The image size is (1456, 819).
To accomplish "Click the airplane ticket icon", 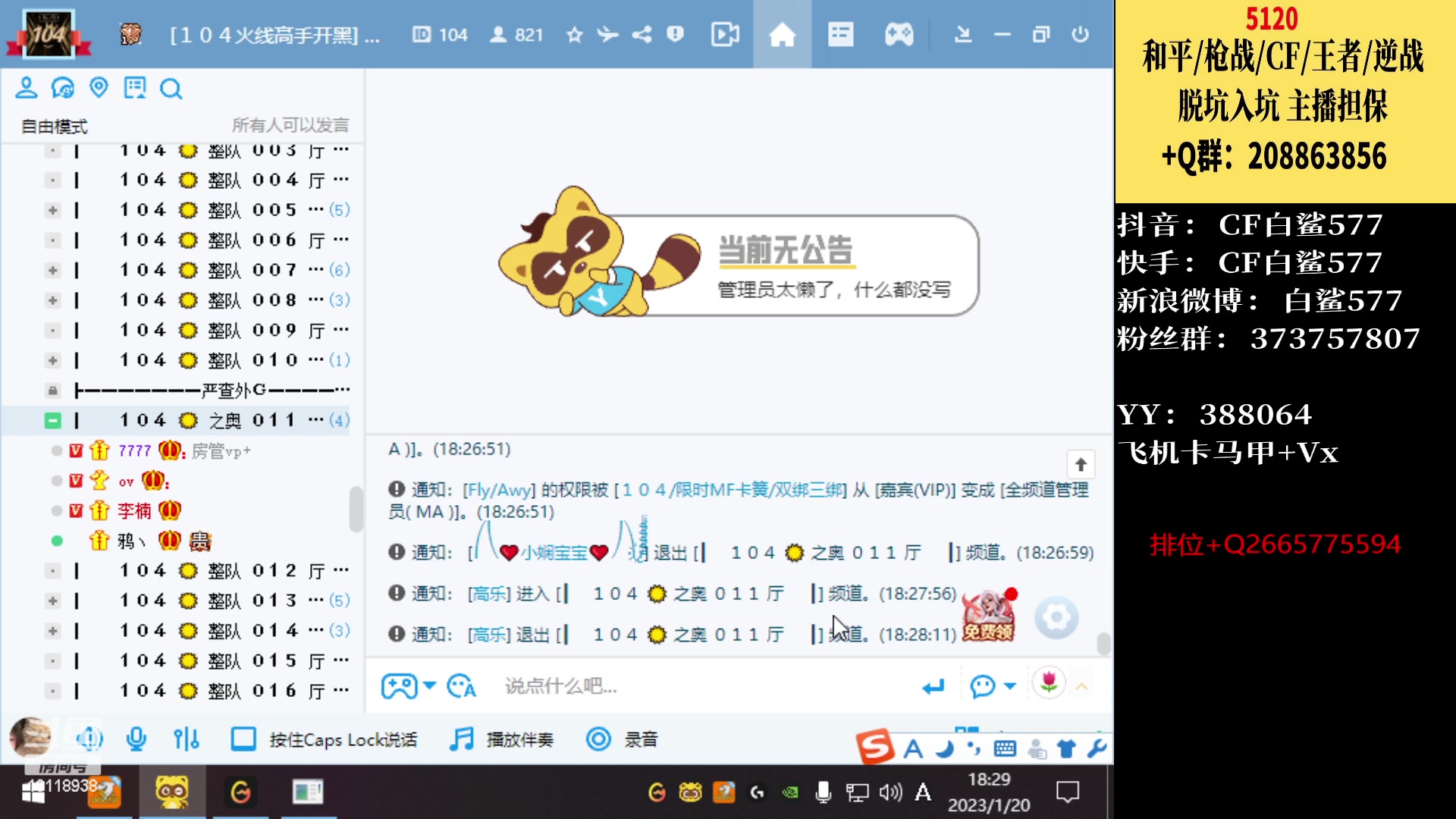I will pos(607,35).
